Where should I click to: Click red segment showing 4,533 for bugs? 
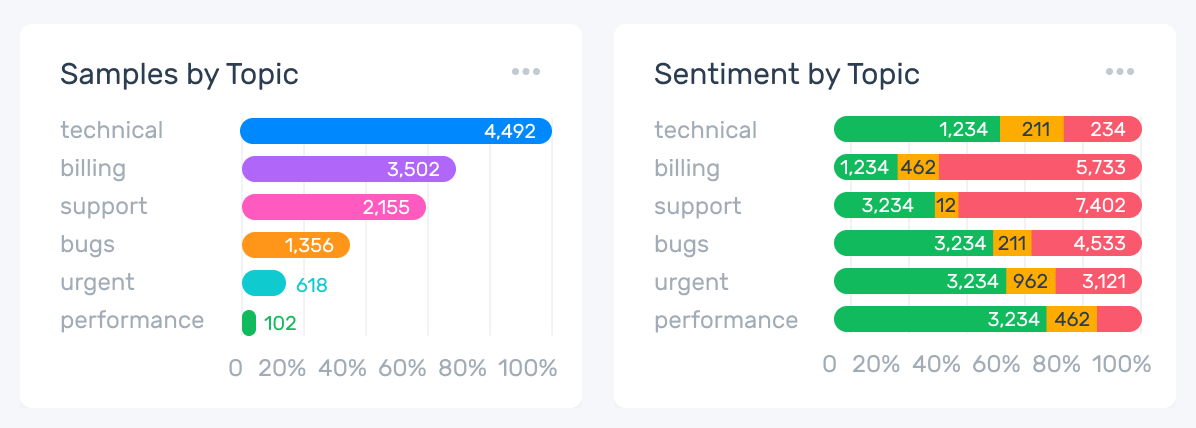click(1086, 244)
